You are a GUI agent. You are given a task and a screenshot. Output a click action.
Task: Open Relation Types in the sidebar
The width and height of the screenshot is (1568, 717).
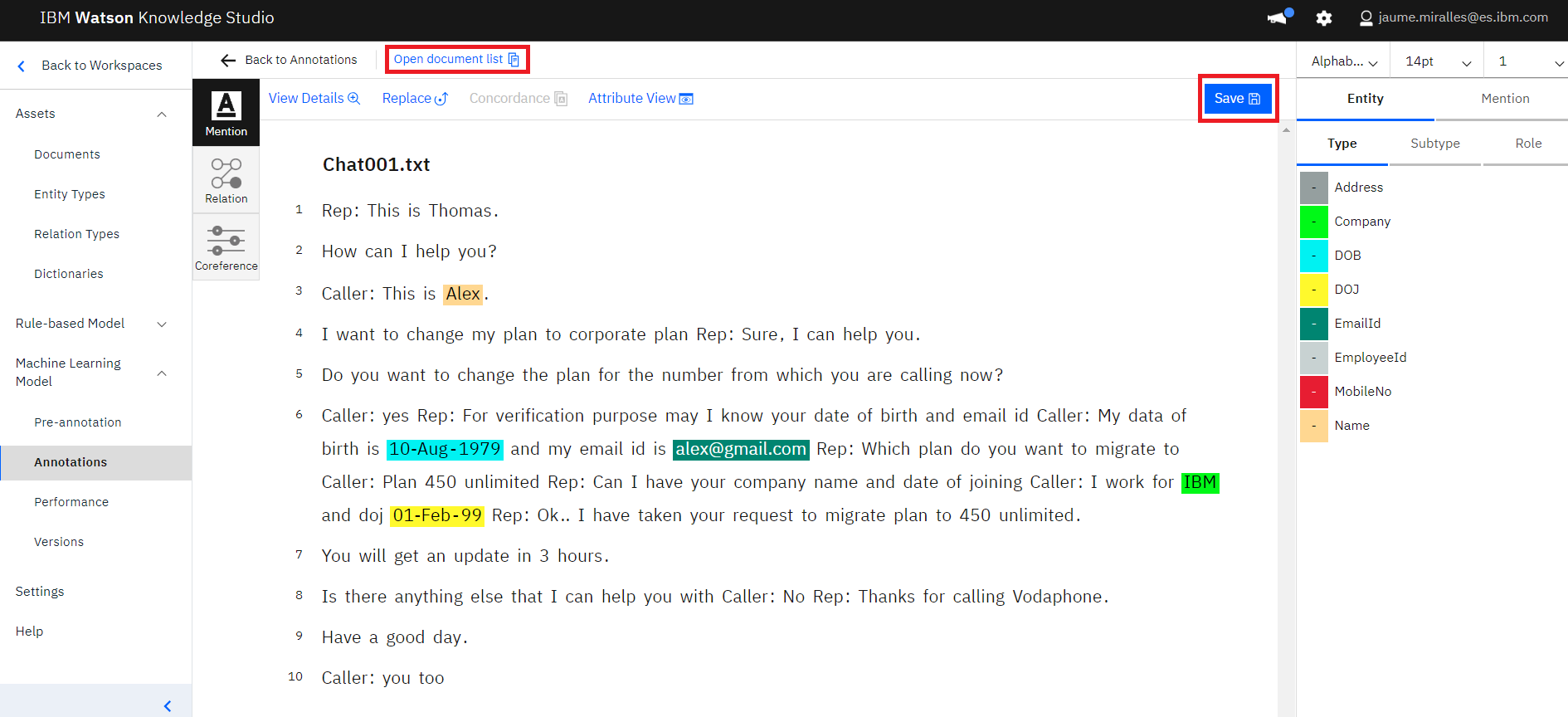[76, 234]
